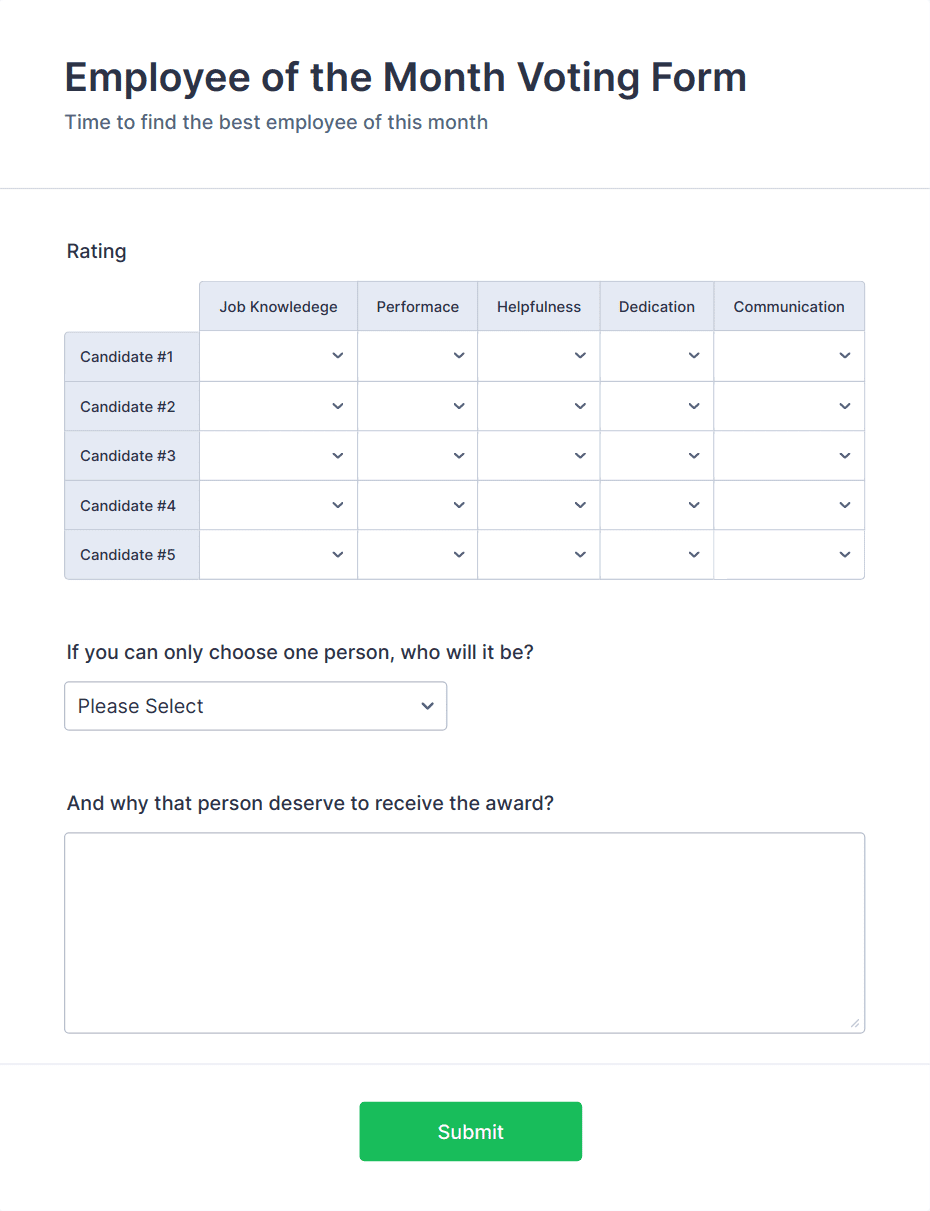Click the chevron in Candidate #2 Helpfulness cell
This screenshot has width=930, height=1211.
(x=580, y=405)
